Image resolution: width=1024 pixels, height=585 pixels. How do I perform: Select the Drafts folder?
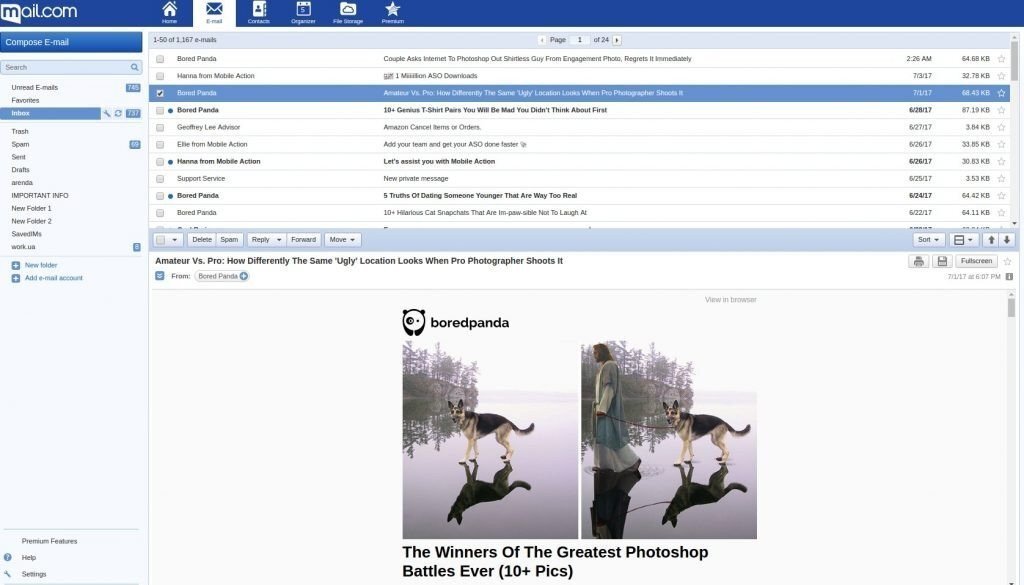tap(21, 170)
